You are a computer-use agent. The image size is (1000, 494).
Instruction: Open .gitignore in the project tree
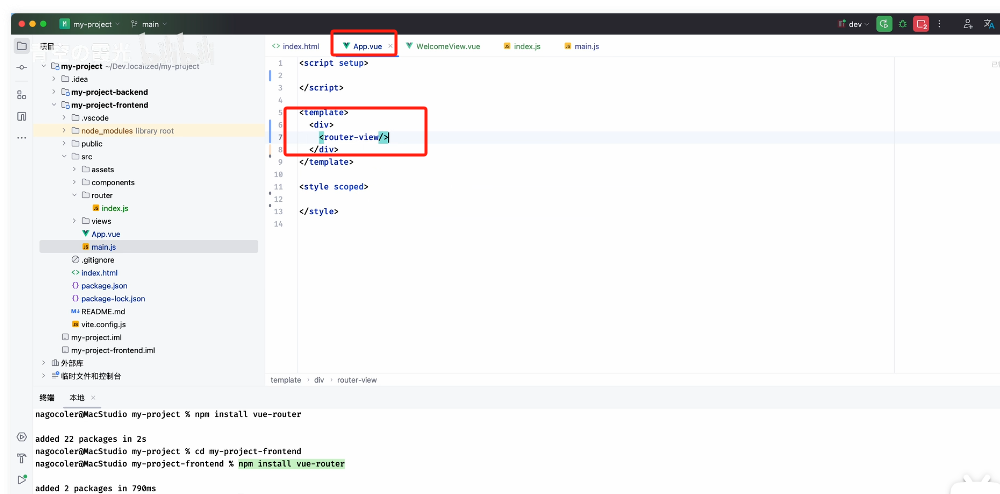click(x=93, y=260)
